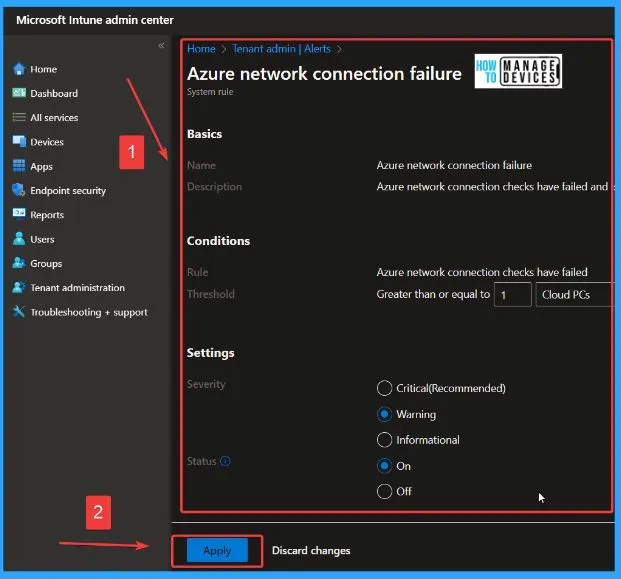This screenshot has width=621, height=579.
Task: Open the Apps section
Action: 42,166
